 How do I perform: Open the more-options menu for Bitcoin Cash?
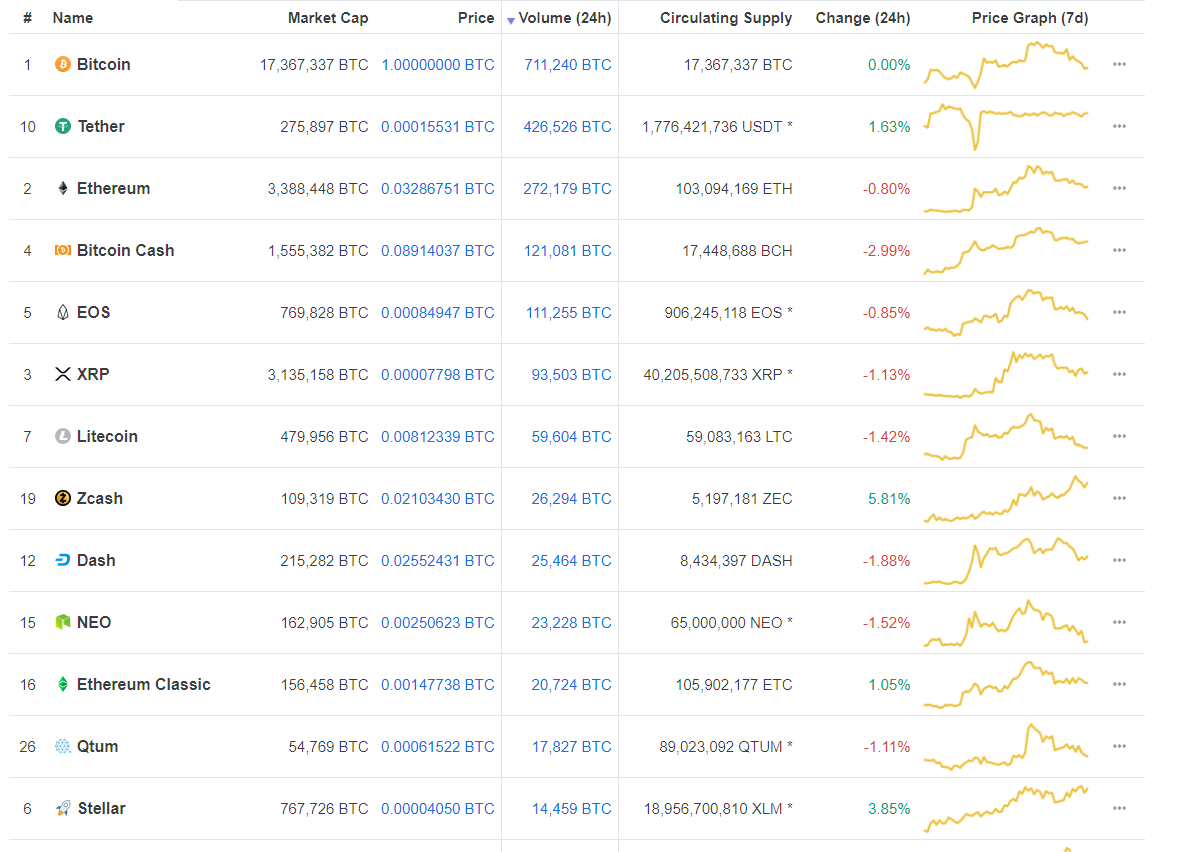pyautogui.click(x=1120, y=250)
